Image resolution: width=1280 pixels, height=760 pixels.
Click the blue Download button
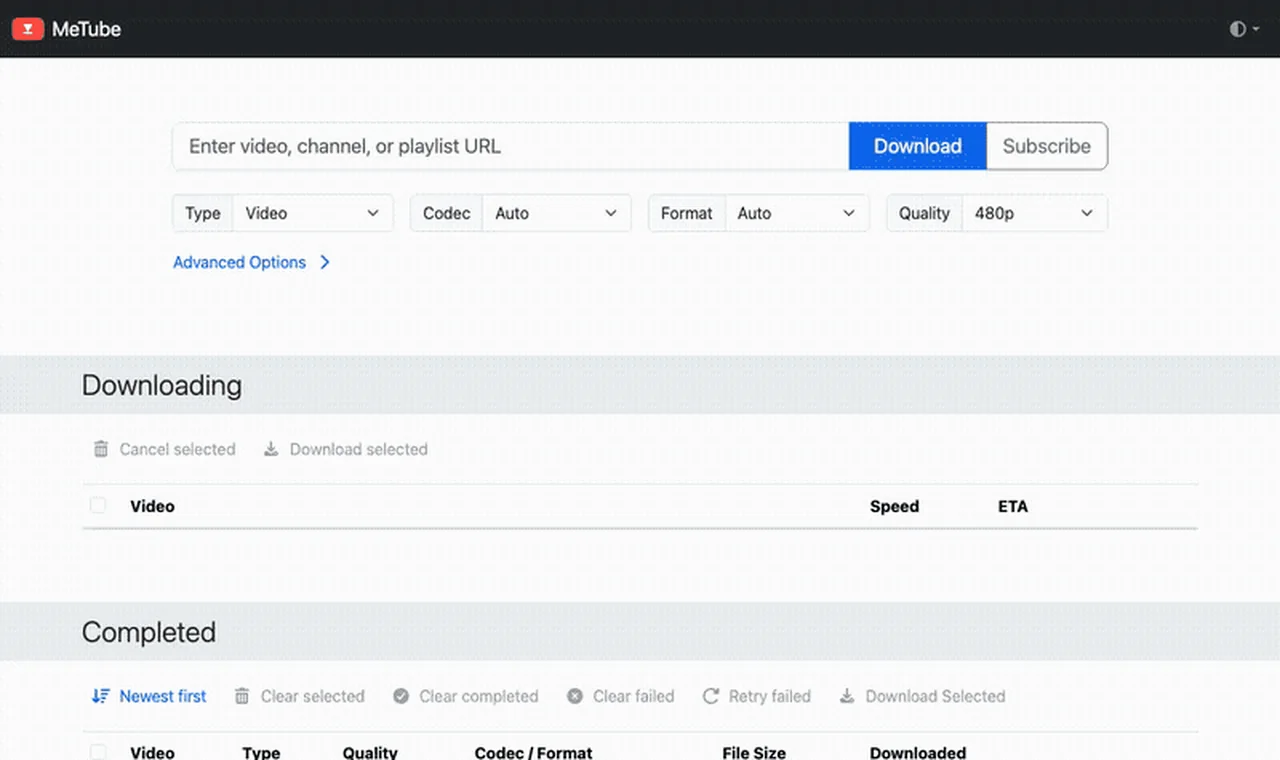click(918, 146)
